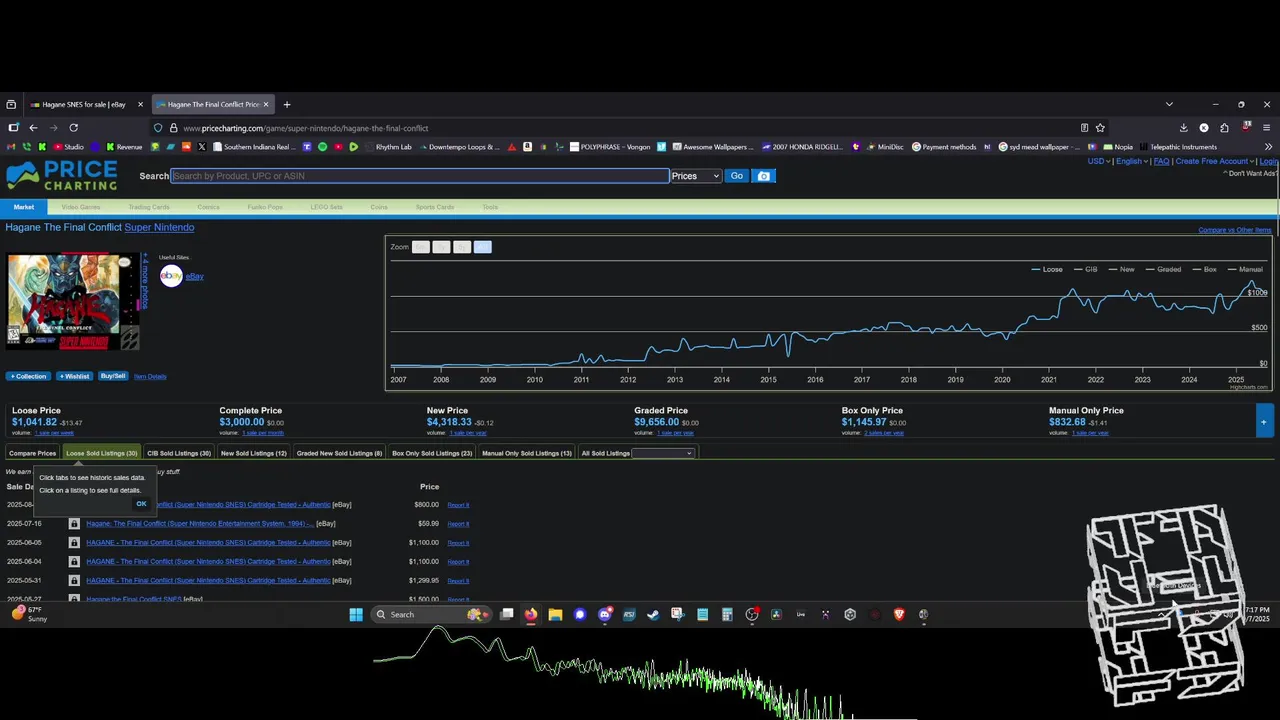This screenshot has height=720, width=1280.
Task: Click the site security shield icon
Action: (x=158, y=128)
